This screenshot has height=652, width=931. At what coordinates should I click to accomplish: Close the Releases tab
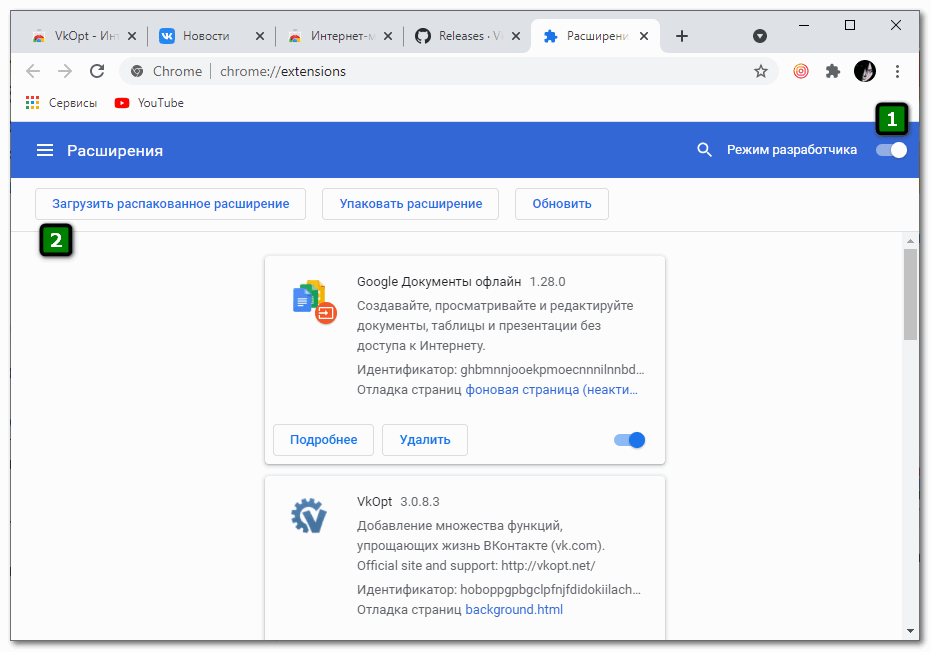[x=516, y=36]
